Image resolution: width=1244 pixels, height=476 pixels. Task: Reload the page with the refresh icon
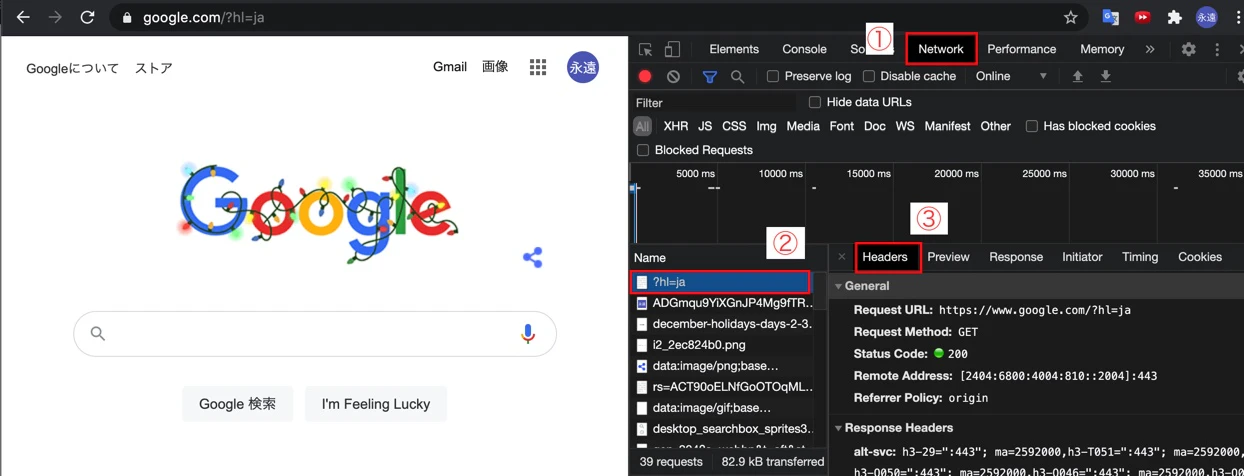click(x=87, y=17)
